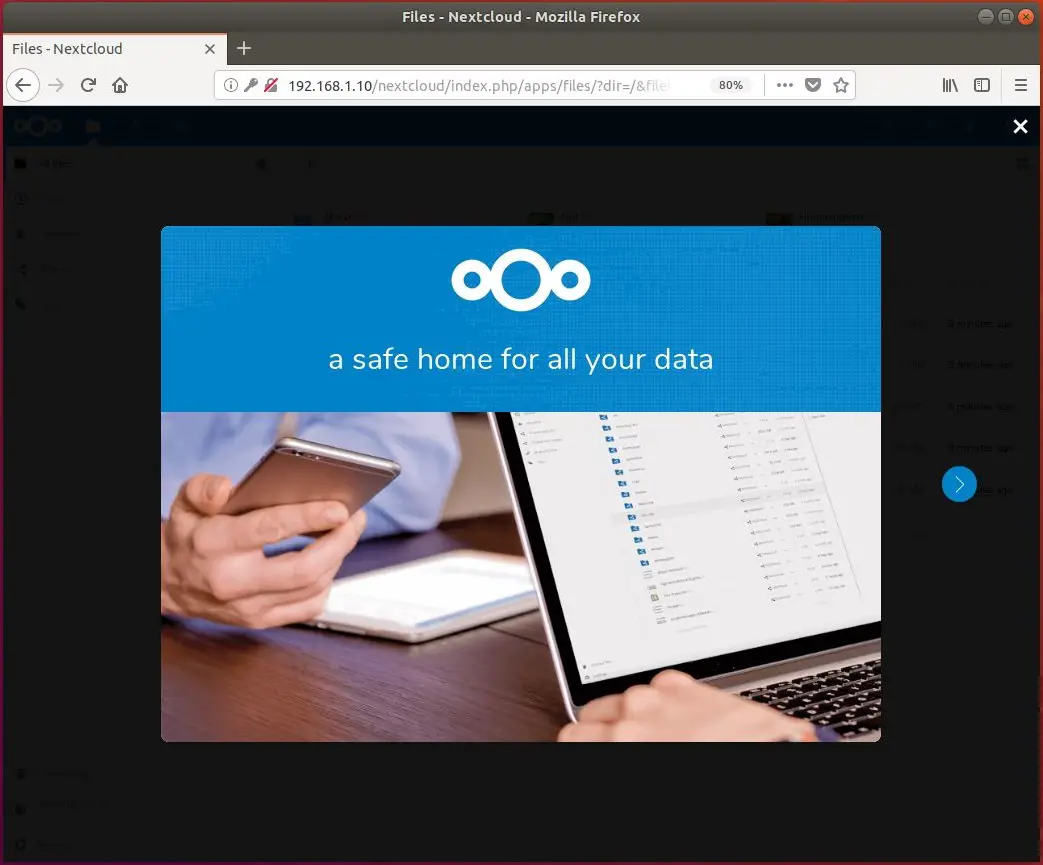Screen dimensions: 1043x865
Task: Open the page actions three-dot menu
Action: tap(785, 85)
